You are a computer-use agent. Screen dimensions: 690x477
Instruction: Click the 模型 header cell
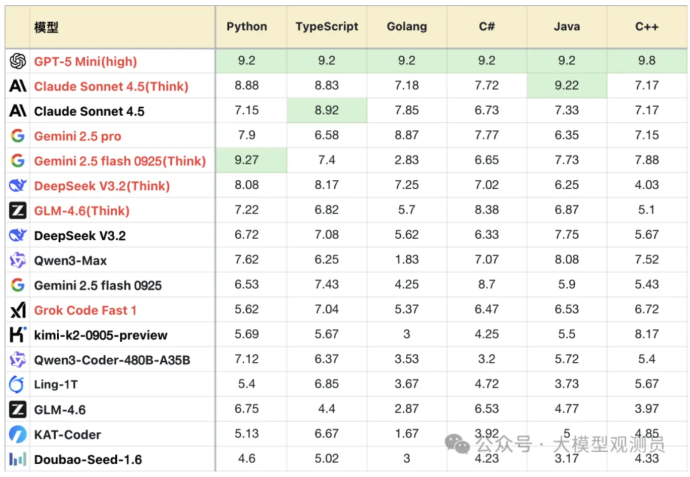tap(46, 27)
